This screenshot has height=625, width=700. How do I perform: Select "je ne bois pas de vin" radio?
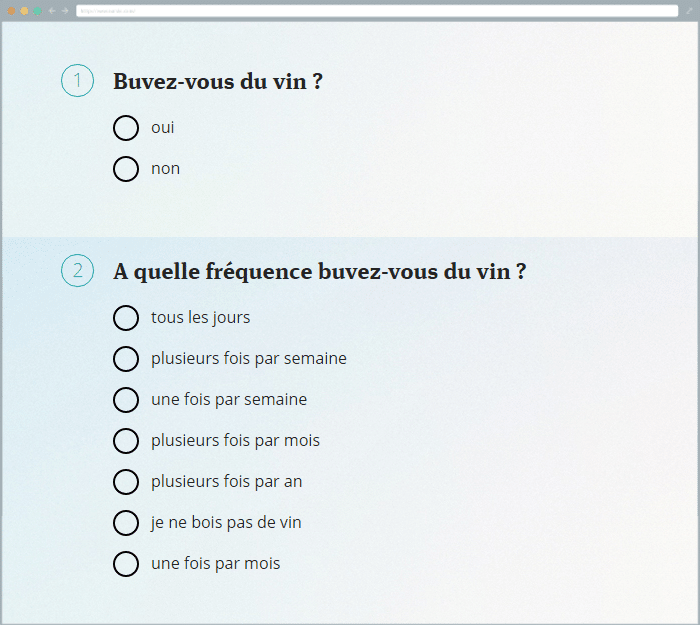(126, 523)
